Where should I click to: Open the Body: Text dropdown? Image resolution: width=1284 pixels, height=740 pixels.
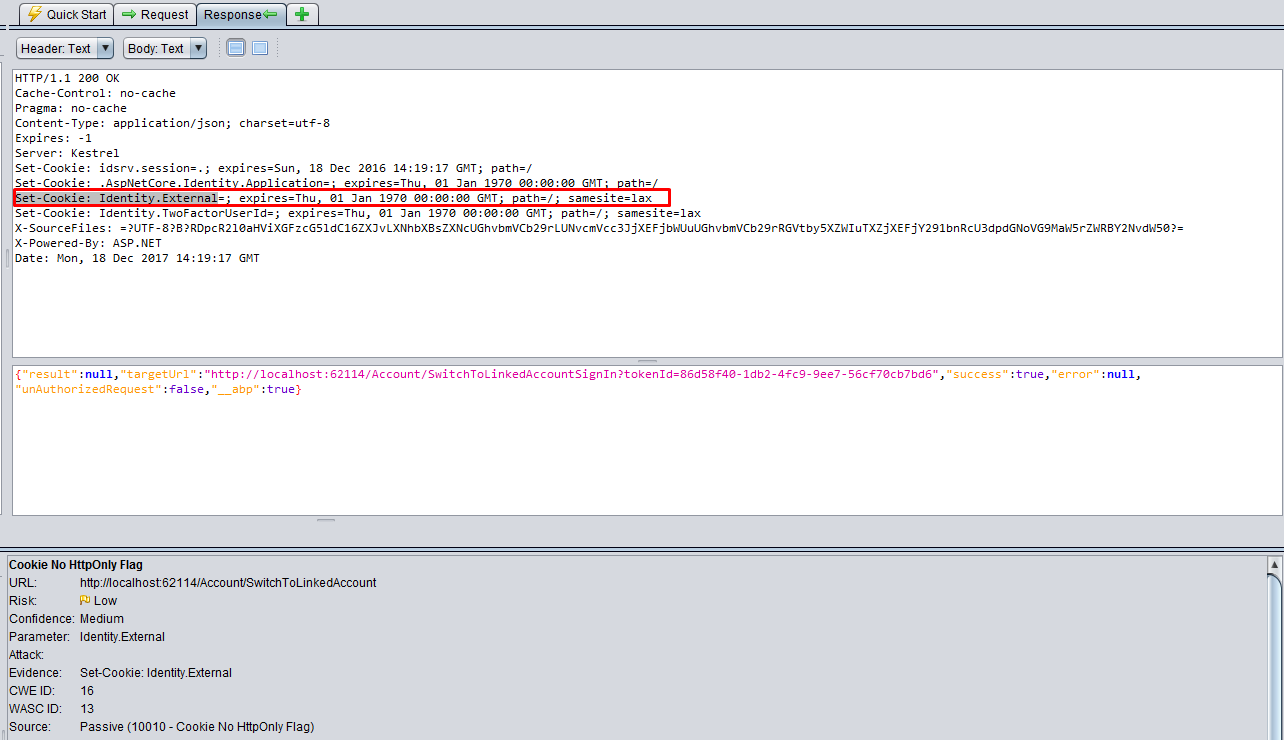[164, 48]
